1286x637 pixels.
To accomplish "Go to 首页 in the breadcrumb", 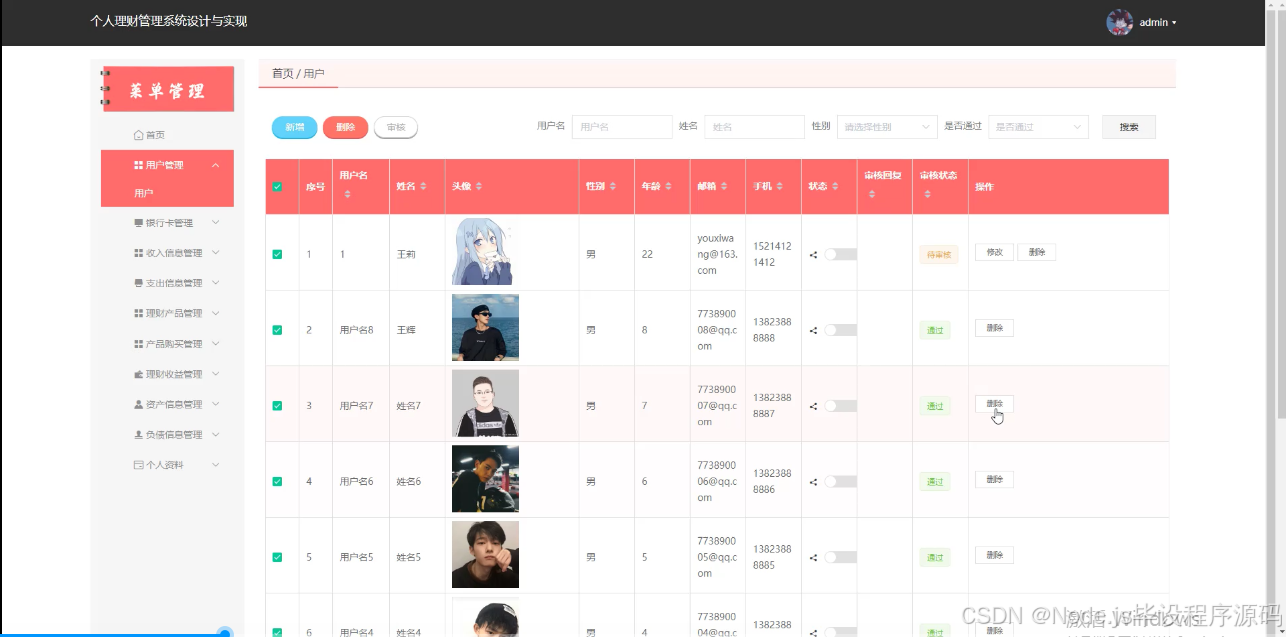I will coord(283,74).
